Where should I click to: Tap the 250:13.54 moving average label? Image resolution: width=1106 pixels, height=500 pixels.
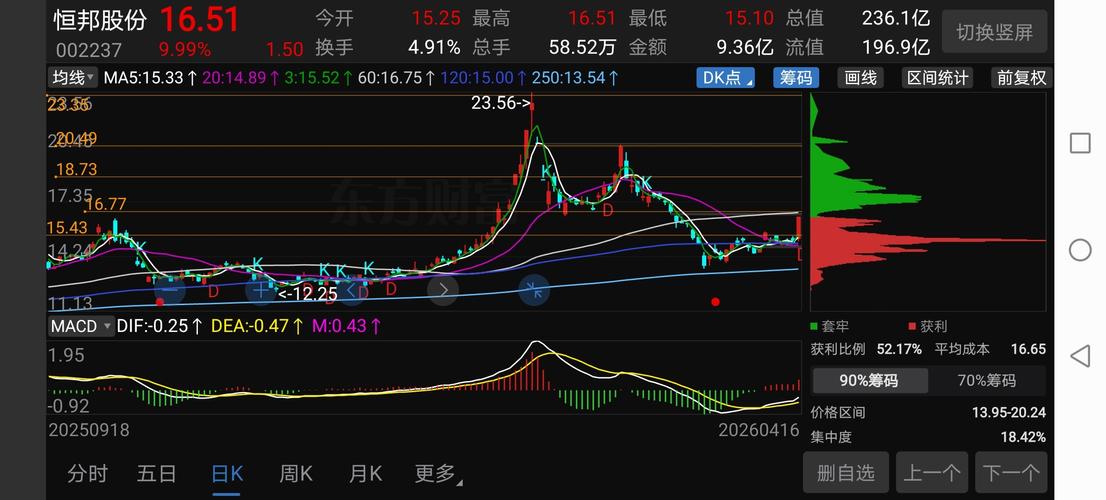click(575, 78)
